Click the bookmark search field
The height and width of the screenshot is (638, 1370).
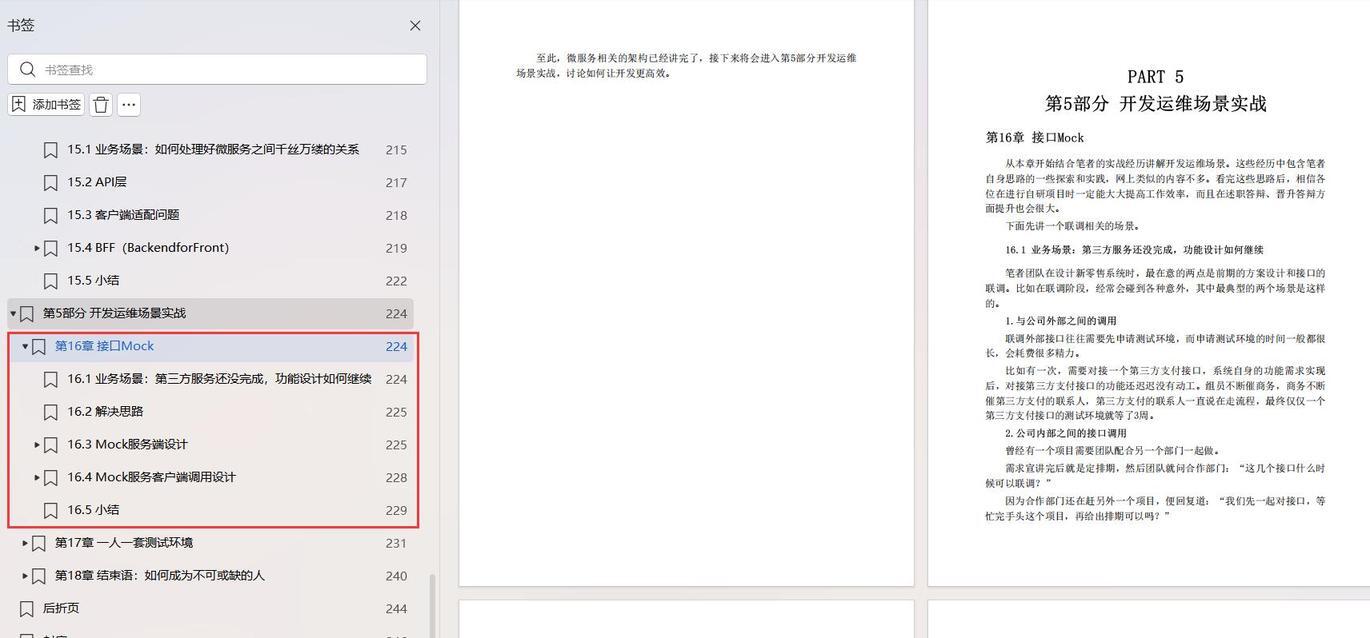pyautogui.click(x=217, y=69)
